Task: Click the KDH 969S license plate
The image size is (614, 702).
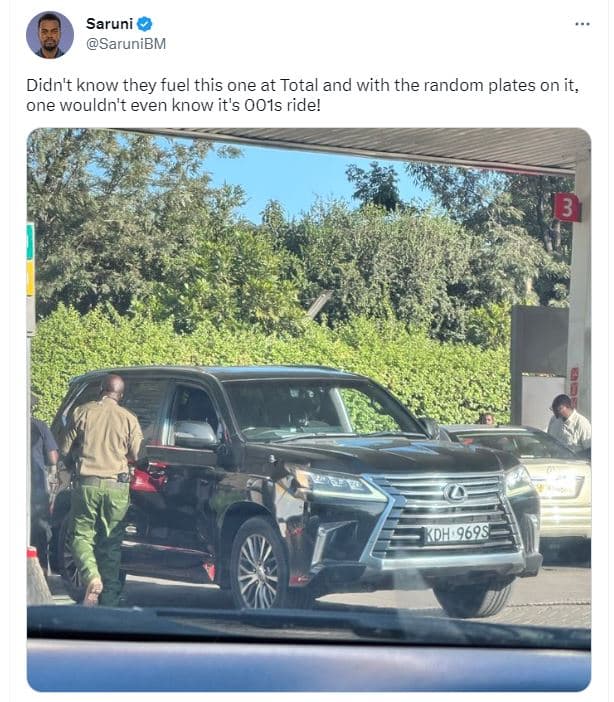Action: click(x=457, y=534)
